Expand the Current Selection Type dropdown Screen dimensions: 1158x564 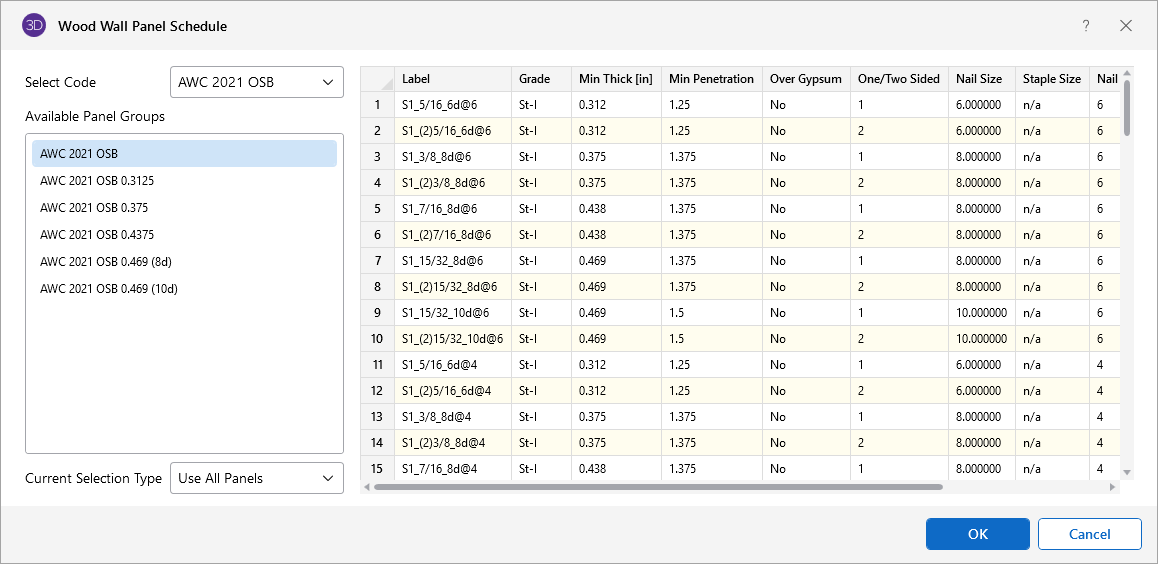coord(257,478)
